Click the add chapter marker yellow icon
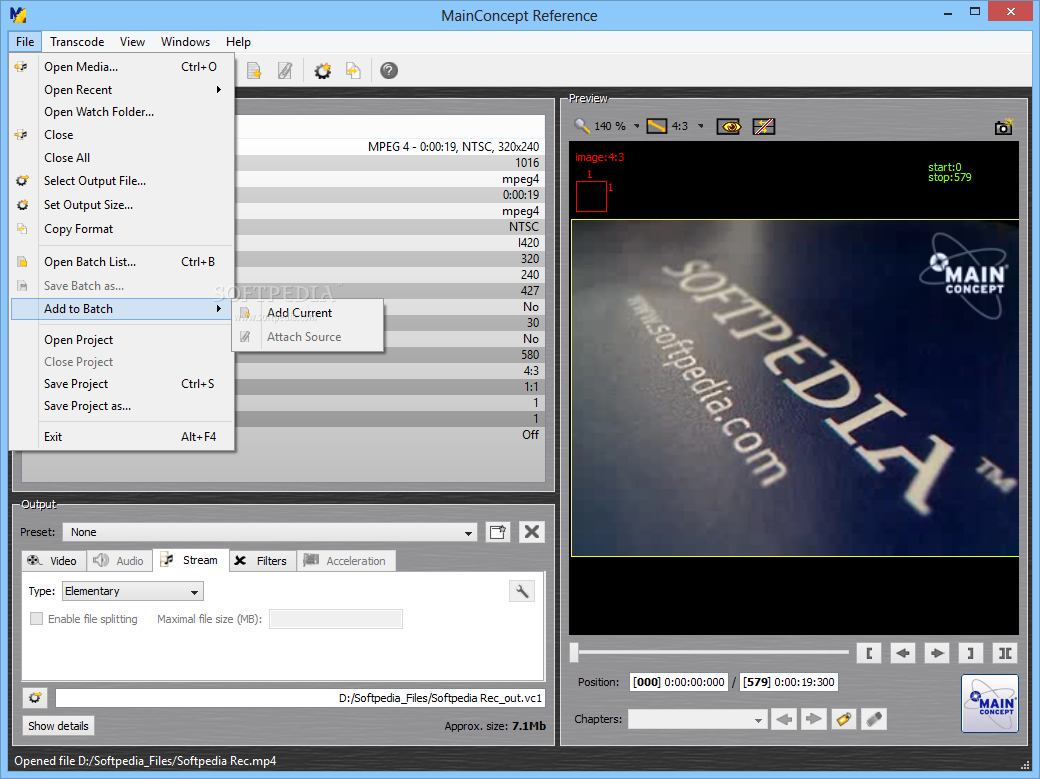 pos(844,719)
